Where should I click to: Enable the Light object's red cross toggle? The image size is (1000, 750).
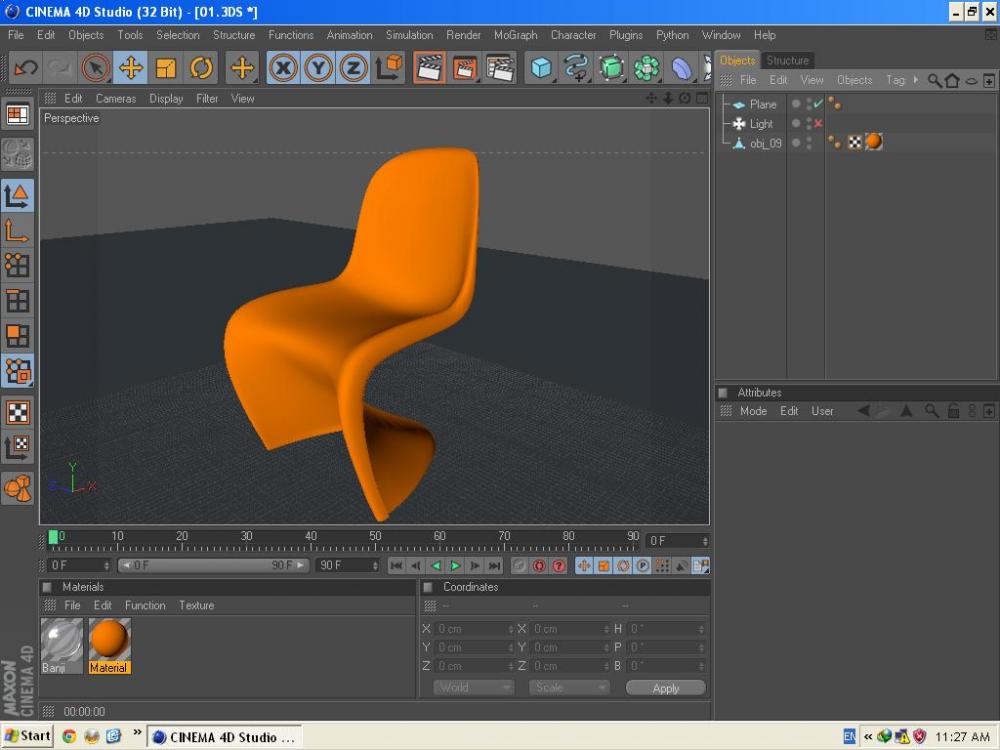[x=818, y=124]
